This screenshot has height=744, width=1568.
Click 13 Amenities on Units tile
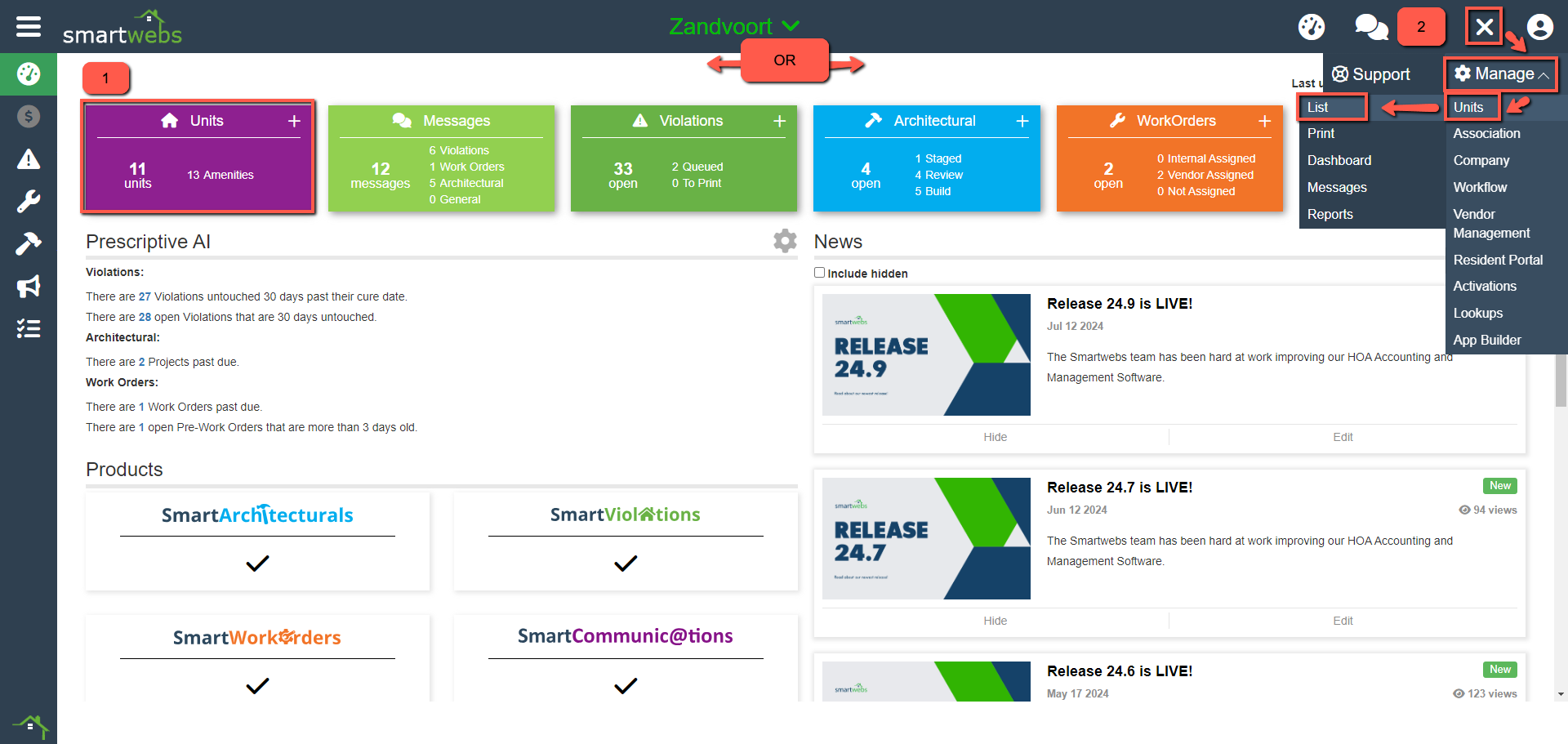tap(220, 176)
